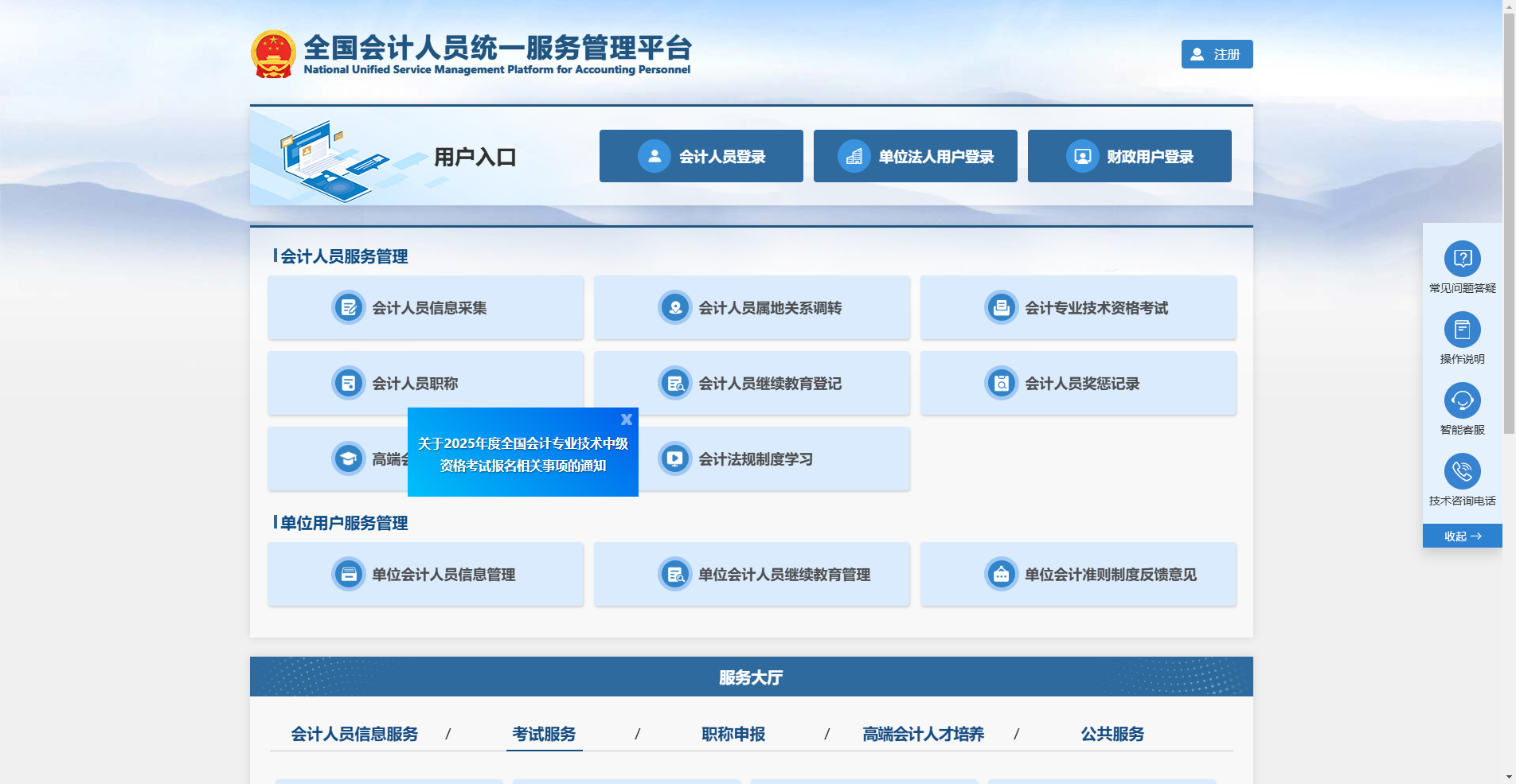
Task: Collapse sidebar via 收起 control
Action: click(1462, 536)
